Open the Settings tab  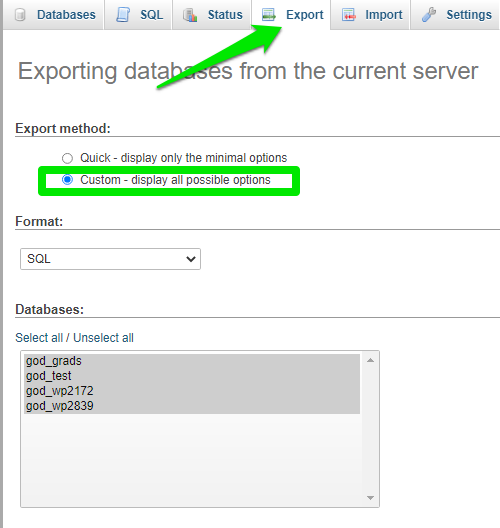point(456,15)
